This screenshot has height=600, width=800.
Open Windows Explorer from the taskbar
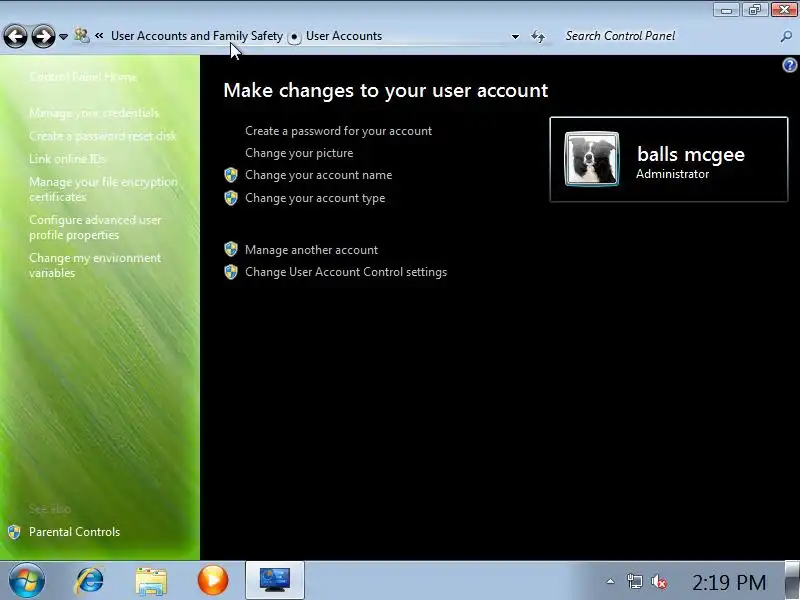point(151,581)
